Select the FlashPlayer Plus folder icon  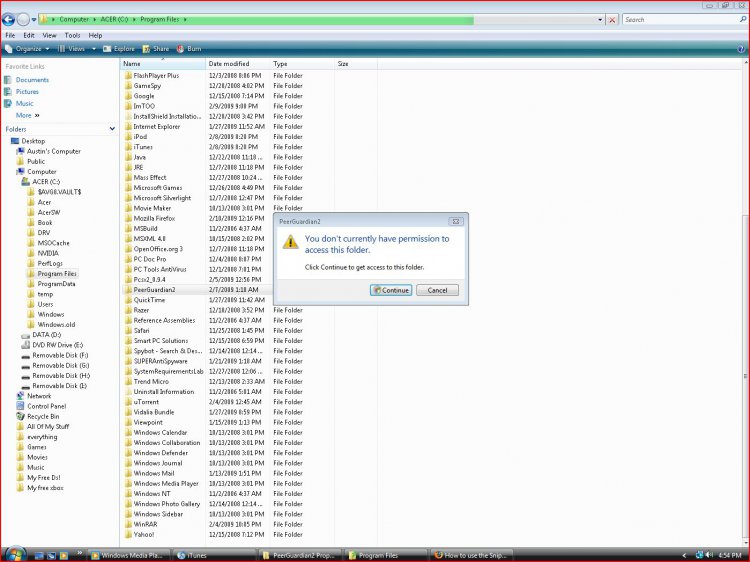click(128, 76)
